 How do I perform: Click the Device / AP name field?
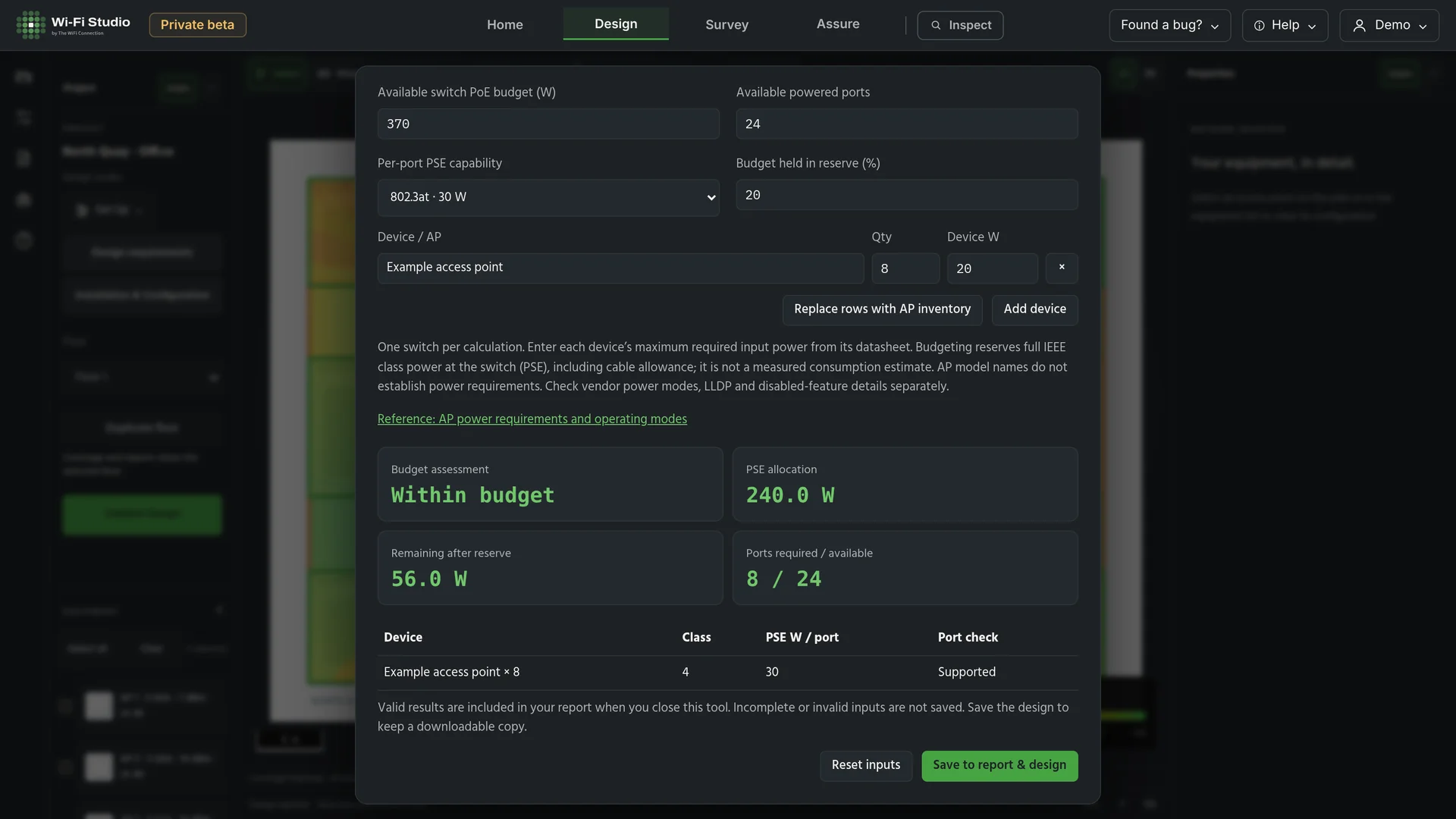coord(620,268)
